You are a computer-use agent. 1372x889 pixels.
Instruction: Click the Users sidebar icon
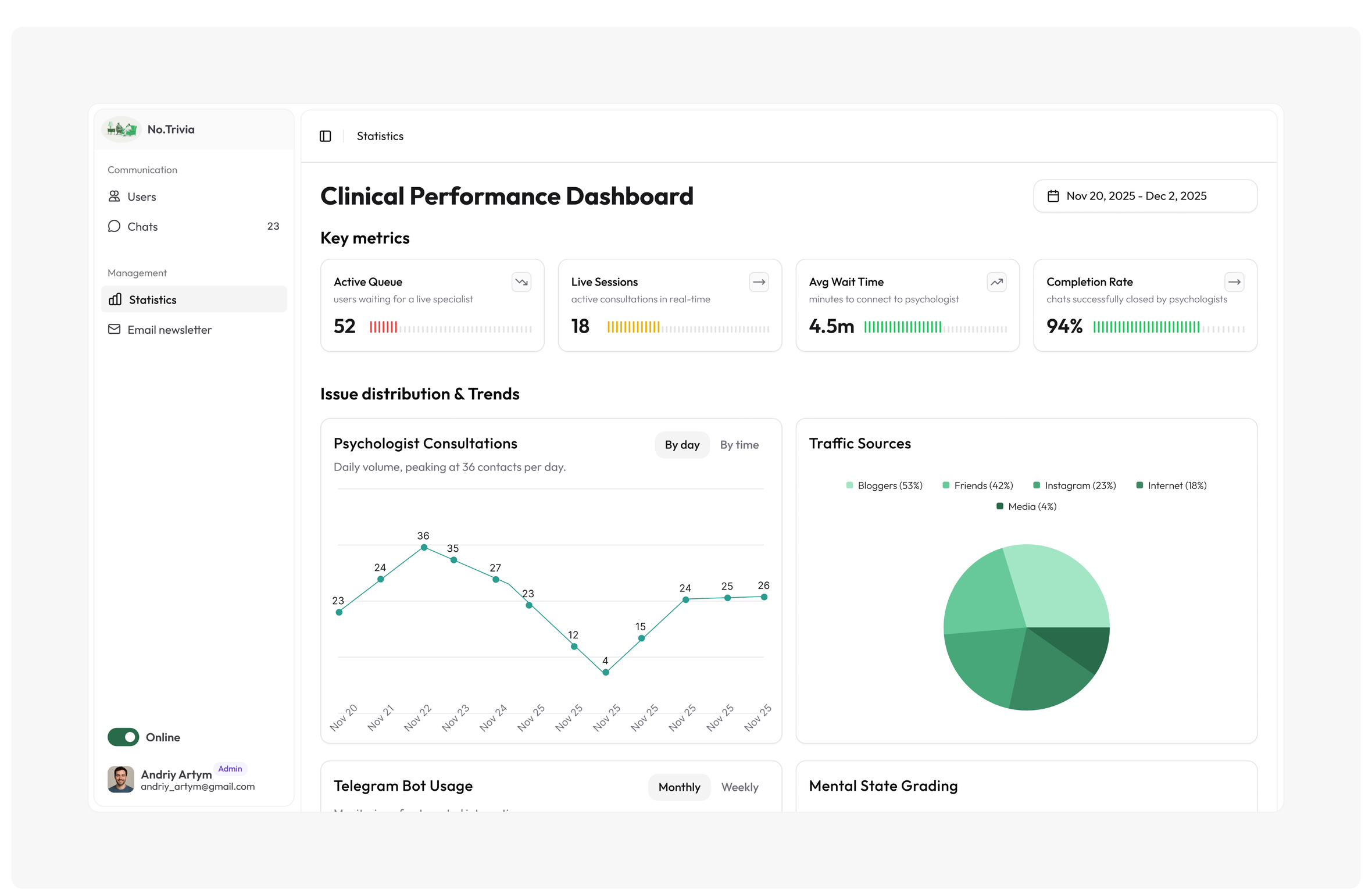114,197
